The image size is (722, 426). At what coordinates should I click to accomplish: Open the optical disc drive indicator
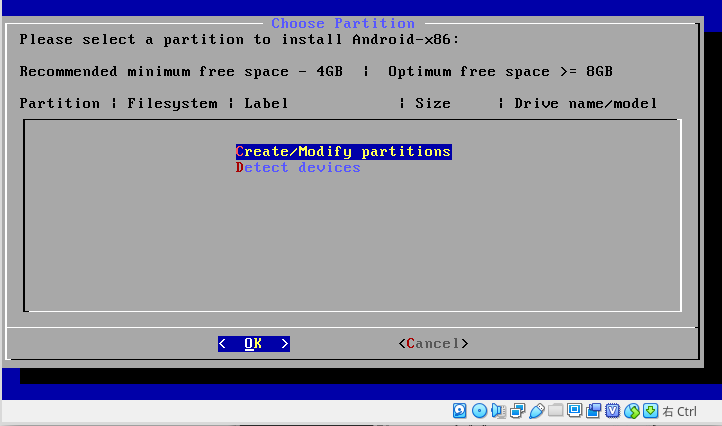(x=479, y=410)
